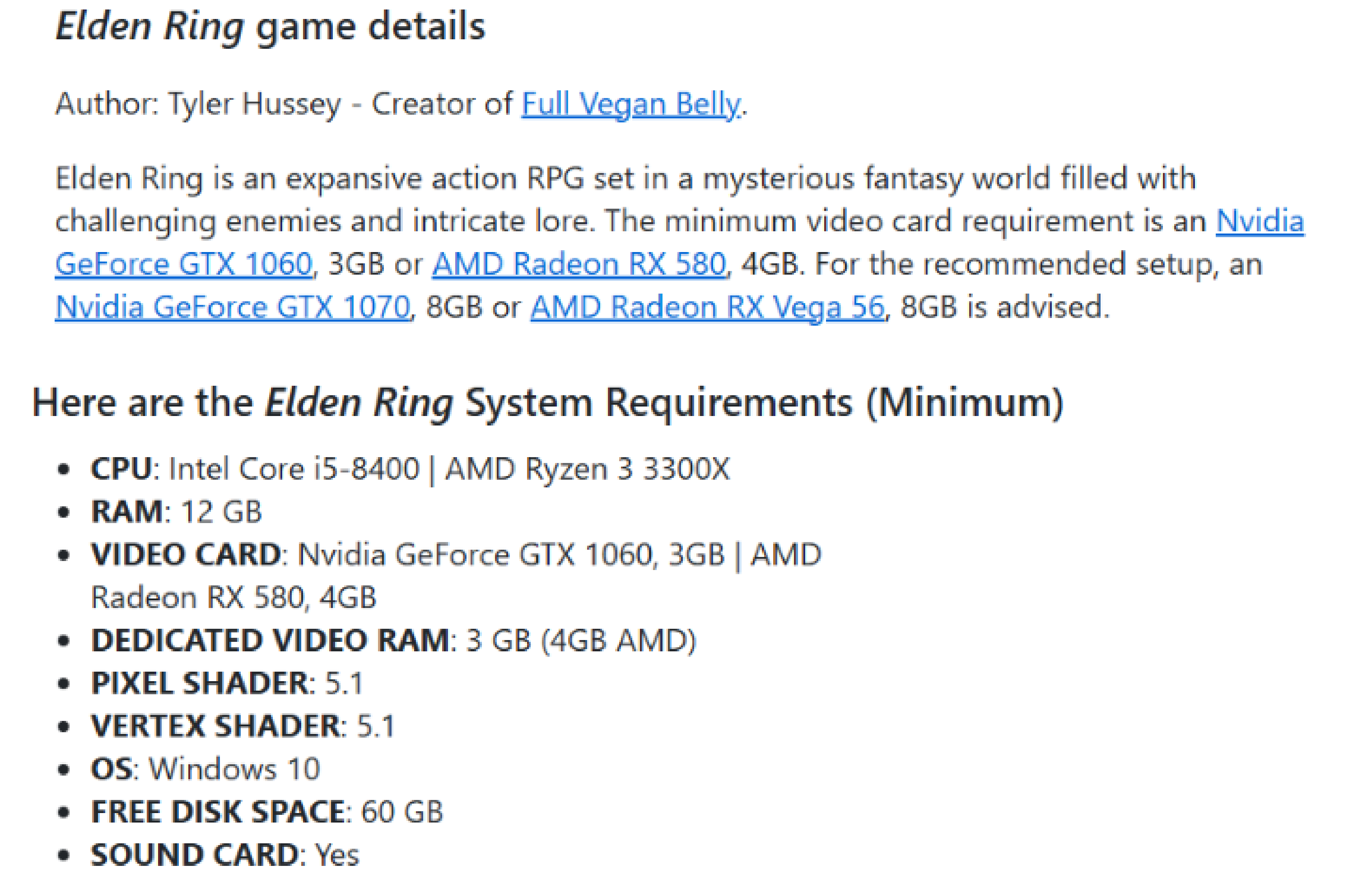Click the FREE DISK SPACE: 60 GB item

[267, 812]
